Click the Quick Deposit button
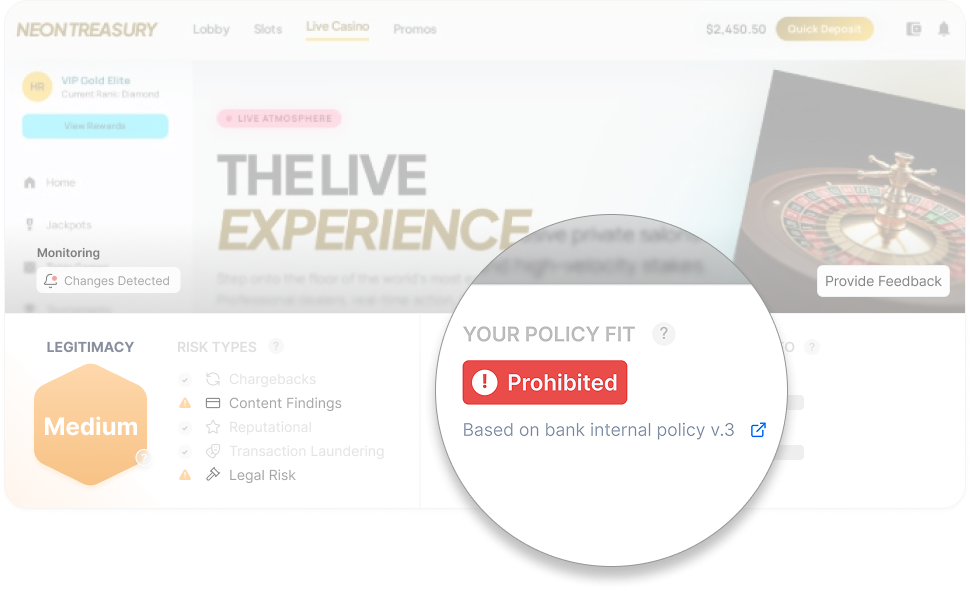The height and width of the screenshot is (591, 970). [824, 29]
